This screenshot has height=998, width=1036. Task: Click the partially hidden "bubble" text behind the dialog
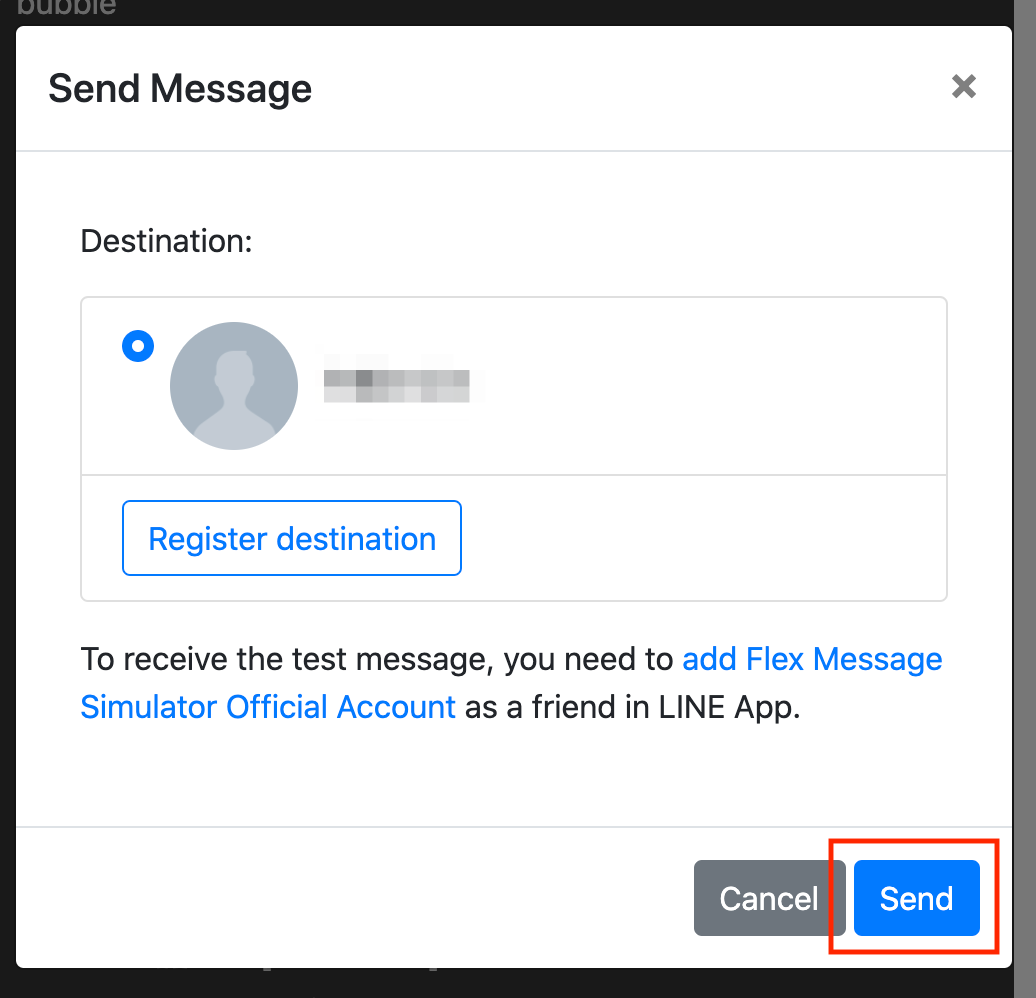click(66, 9)
